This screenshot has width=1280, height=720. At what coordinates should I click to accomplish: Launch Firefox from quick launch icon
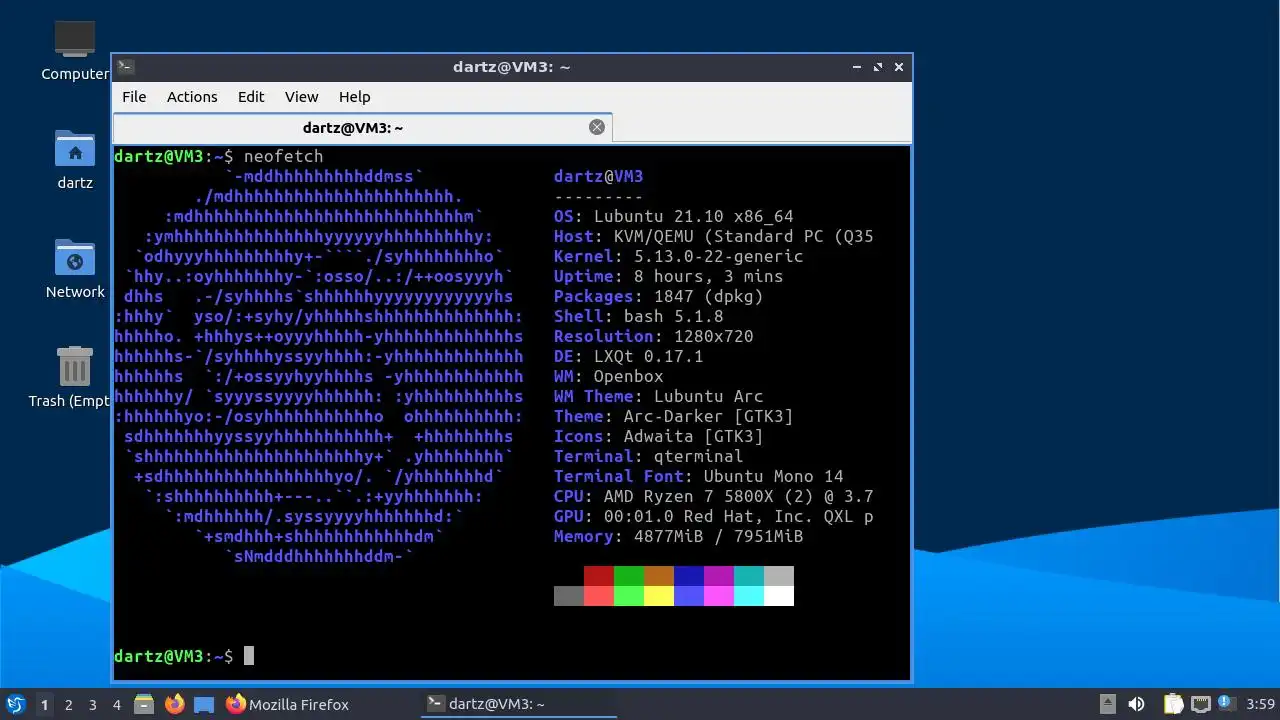pyautogui.click(x=175, y=704)
